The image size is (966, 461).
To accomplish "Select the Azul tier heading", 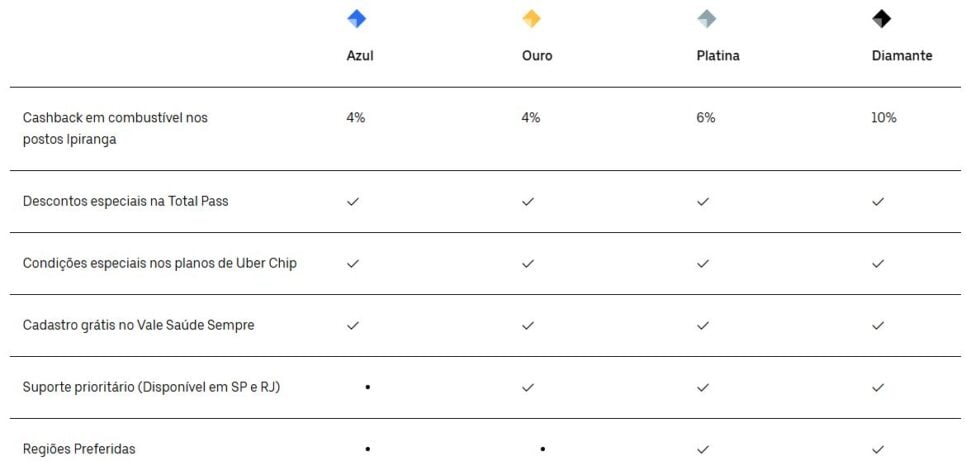I will tap(360, 56).
